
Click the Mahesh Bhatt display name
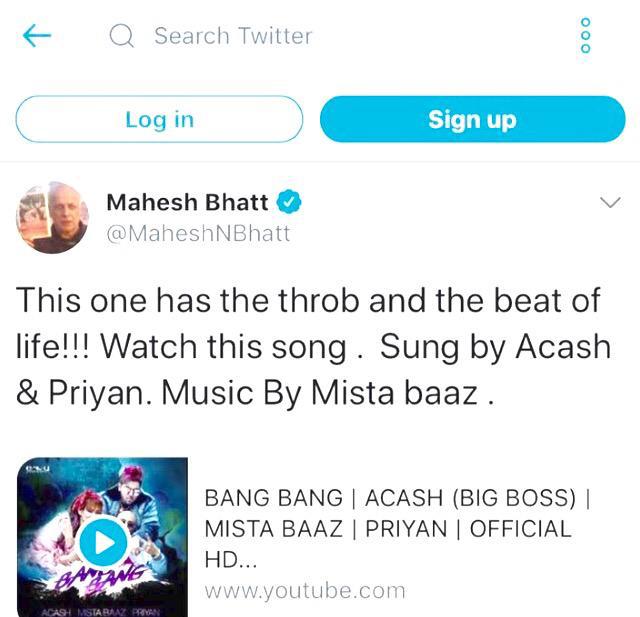[x=187, y=202]
